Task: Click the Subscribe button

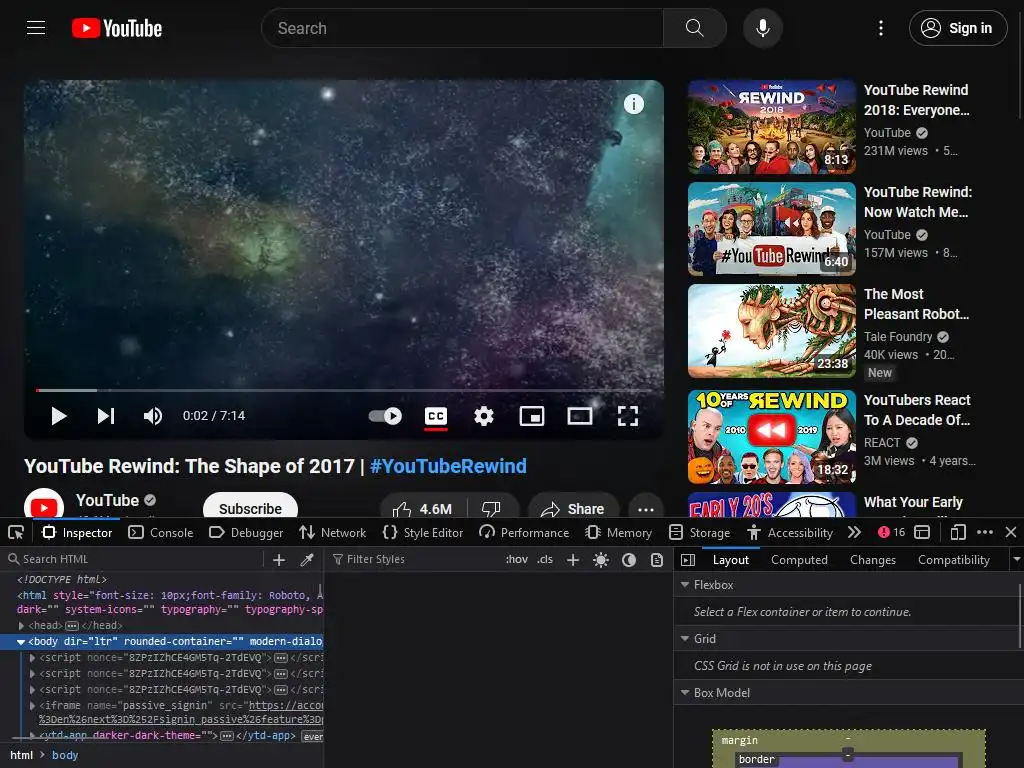Action: 250,508
